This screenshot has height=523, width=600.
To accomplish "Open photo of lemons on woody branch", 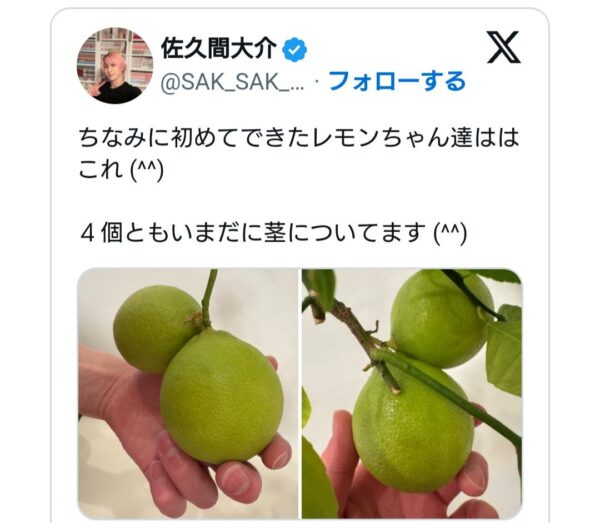I will (412, 394).
